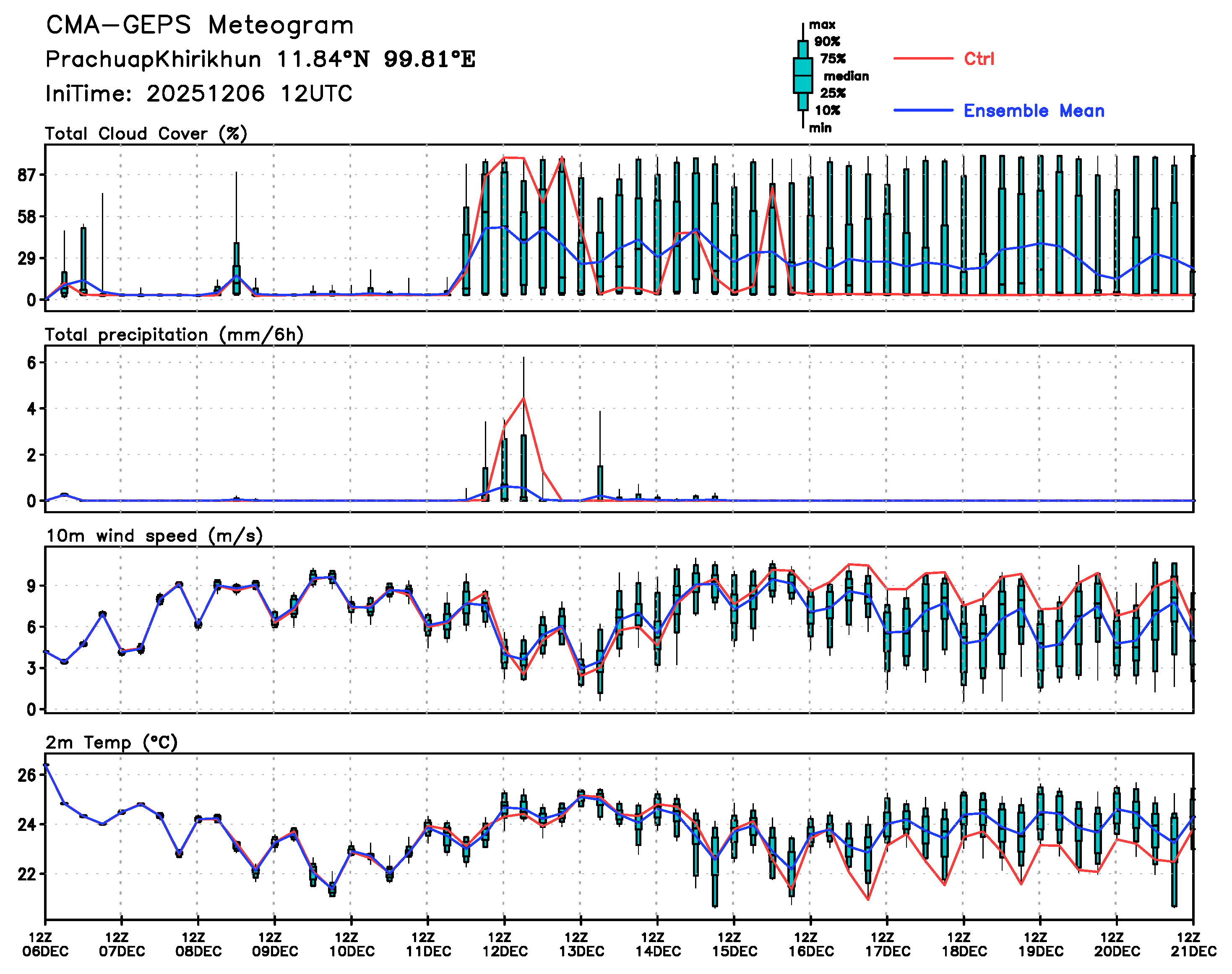The image size is (1232, 974).
Task: Click the median label in the legend
Action: point(846,76)
